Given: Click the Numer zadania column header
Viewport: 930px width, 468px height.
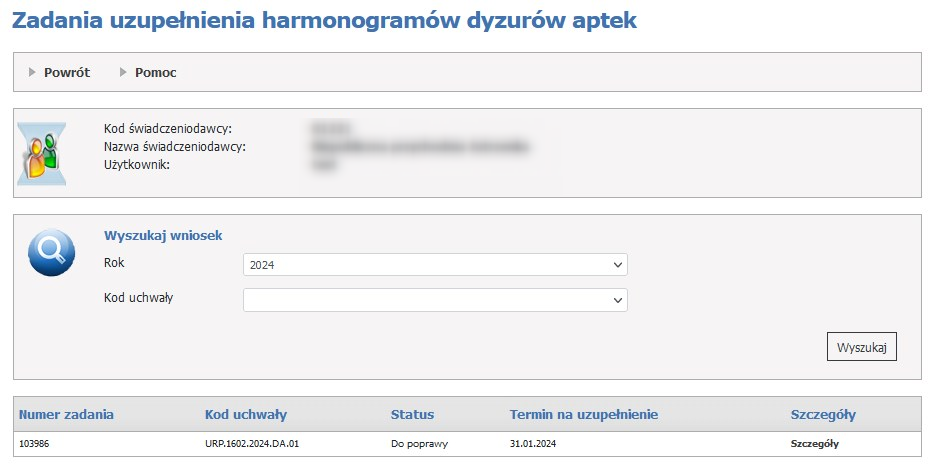Looking at the screenshot, I should (66, 414).
